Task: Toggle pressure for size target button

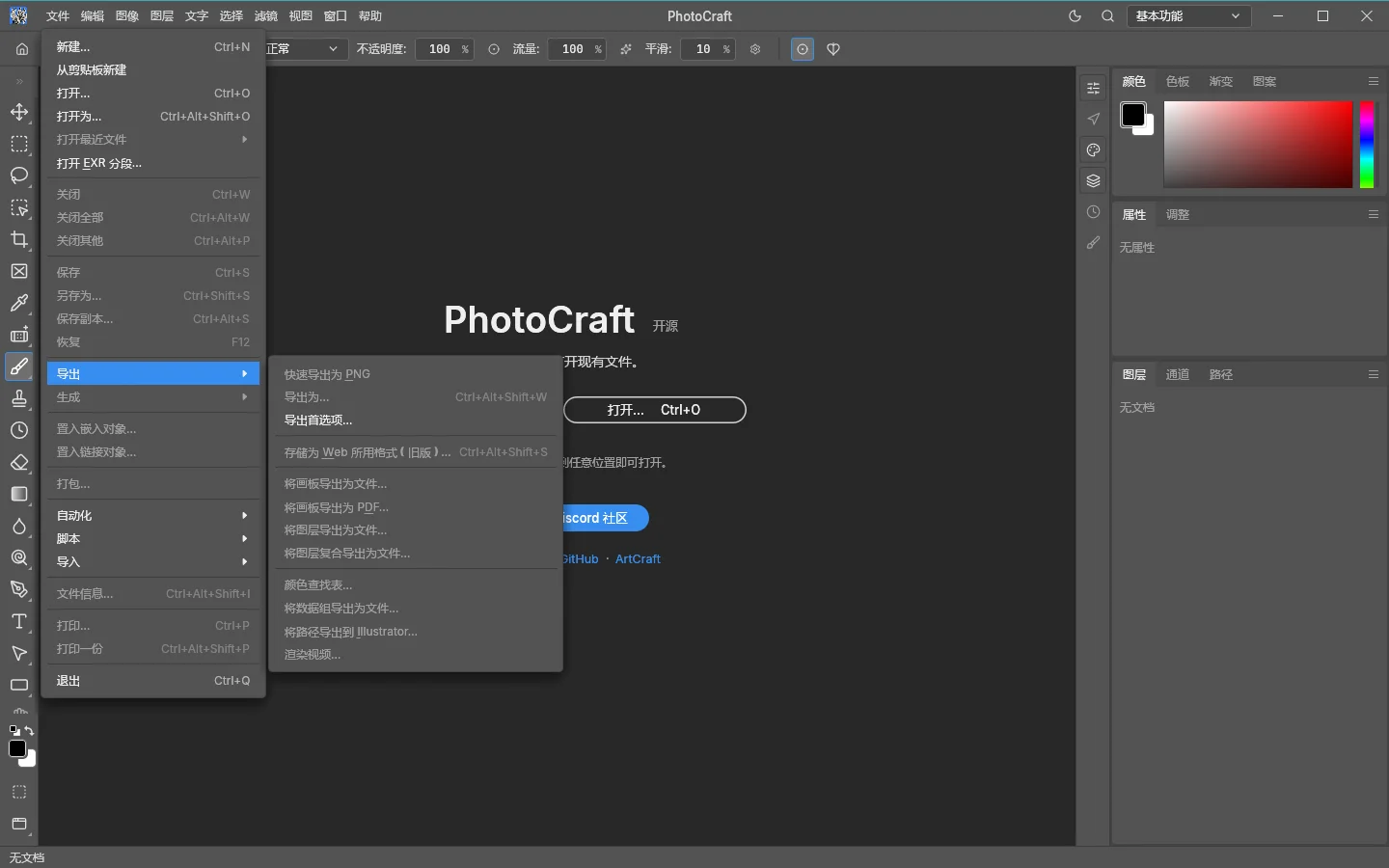Action: (x=803, y=49)
